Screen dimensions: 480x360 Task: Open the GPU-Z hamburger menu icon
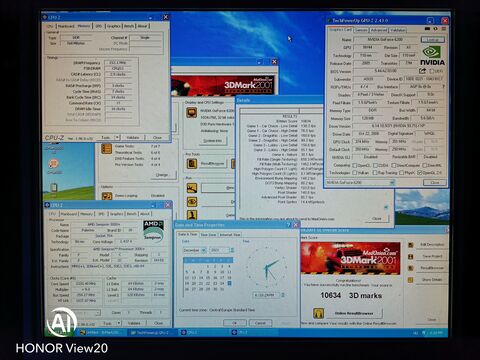444,29
